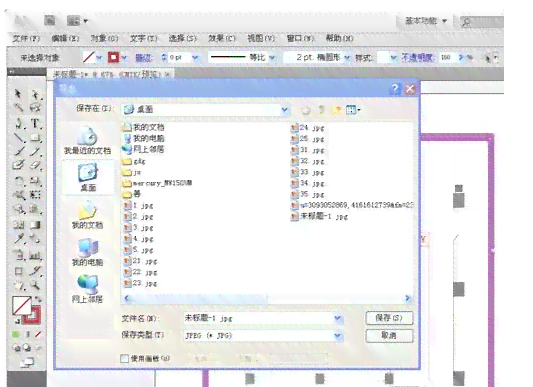Select the Magic Wand tool
This screenshot has height=387, width=533.
click(x=18, y=108)
